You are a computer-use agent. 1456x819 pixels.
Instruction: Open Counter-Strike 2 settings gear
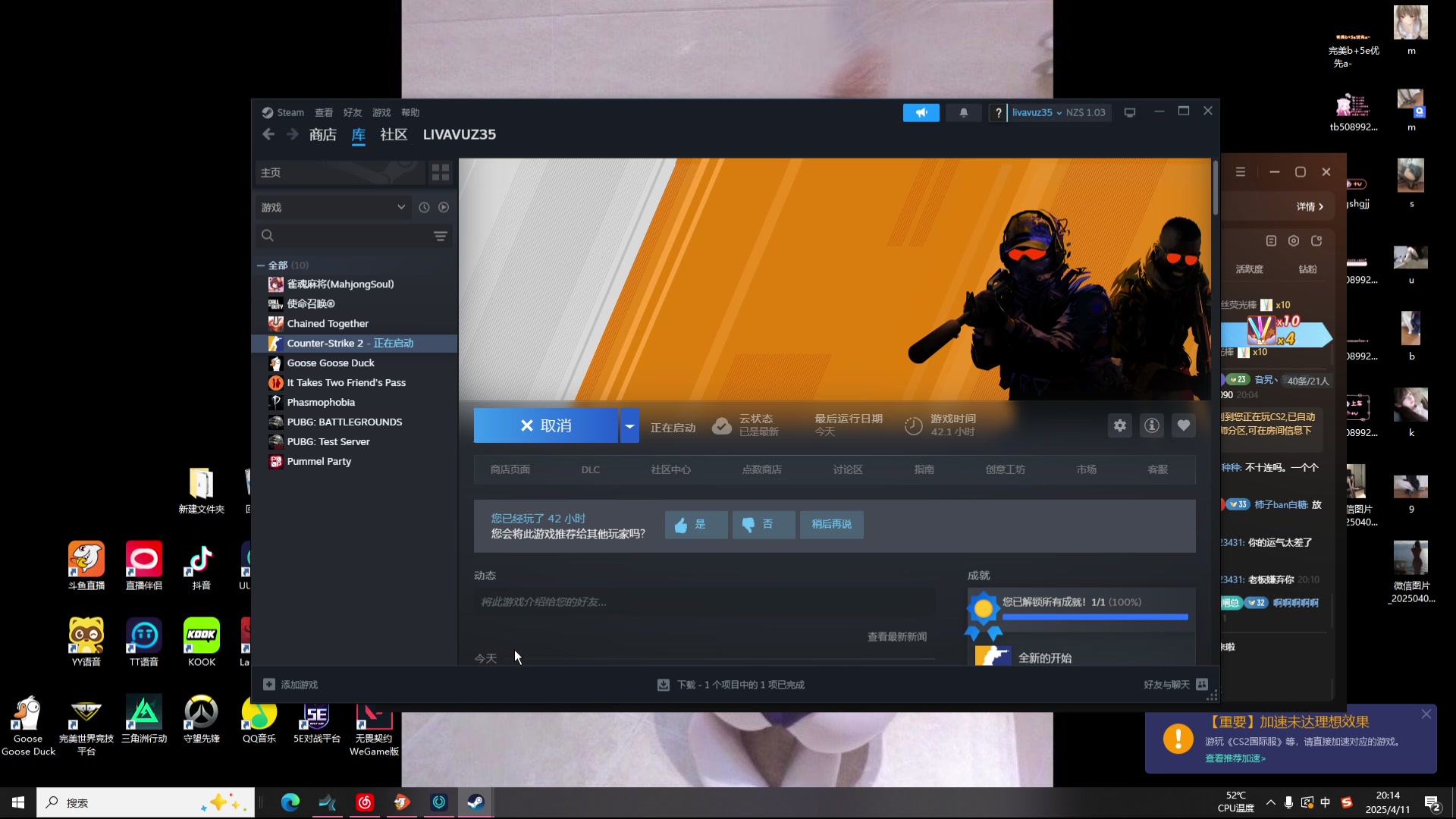1119,425
